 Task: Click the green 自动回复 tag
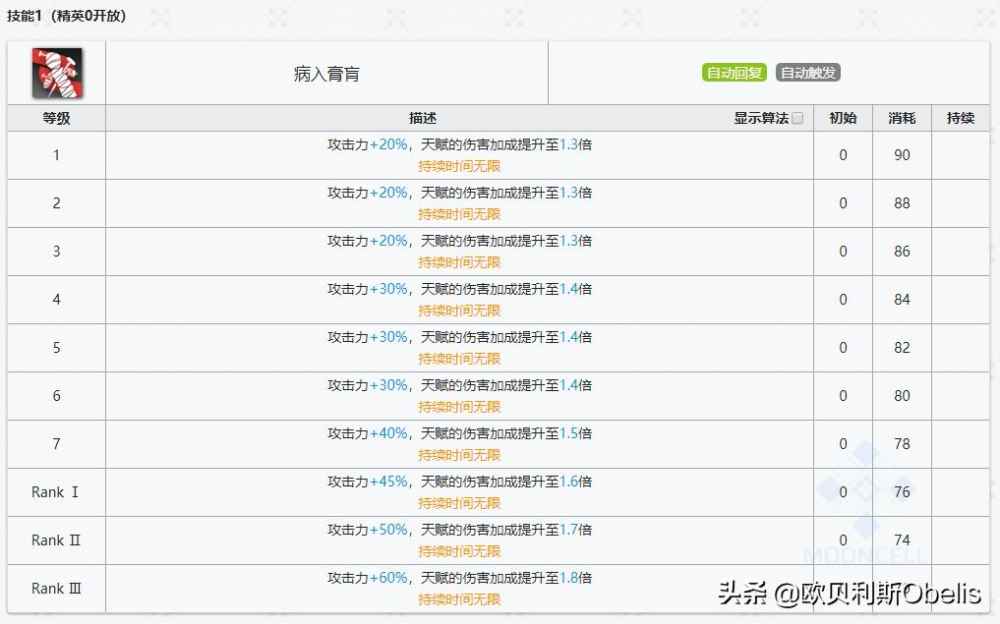pyautogui.click(x=735, y=73)
